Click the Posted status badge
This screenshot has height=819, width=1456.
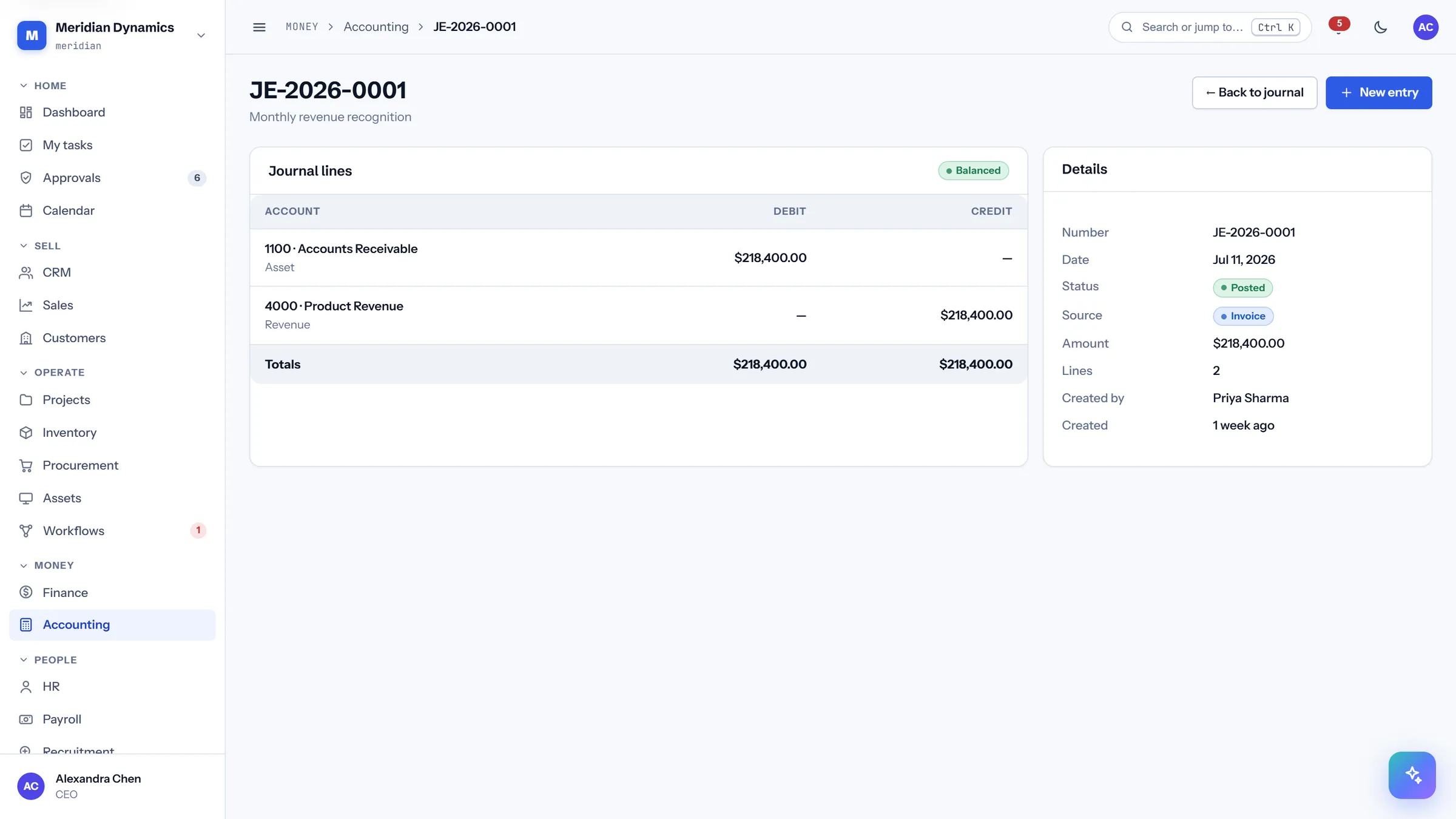1242,288
